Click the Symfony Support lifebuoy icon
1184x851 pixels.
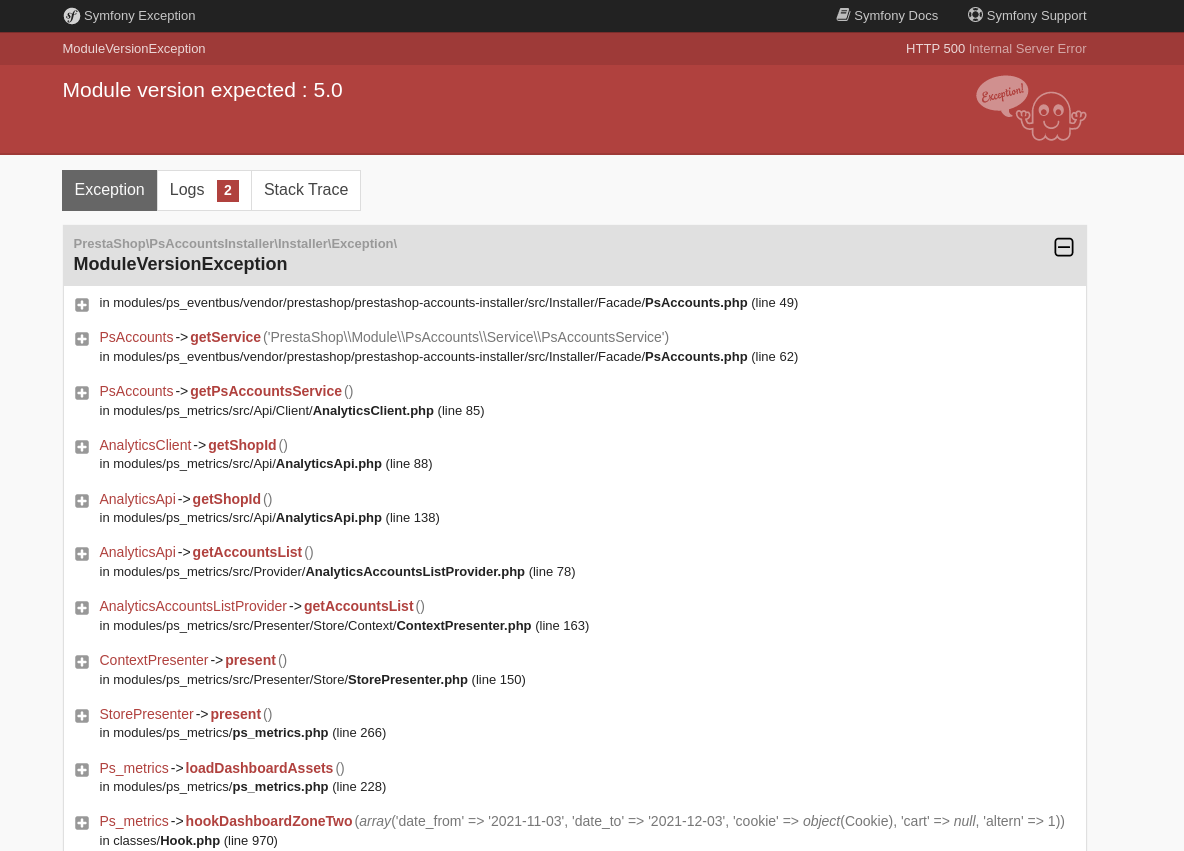click(975, 15)
